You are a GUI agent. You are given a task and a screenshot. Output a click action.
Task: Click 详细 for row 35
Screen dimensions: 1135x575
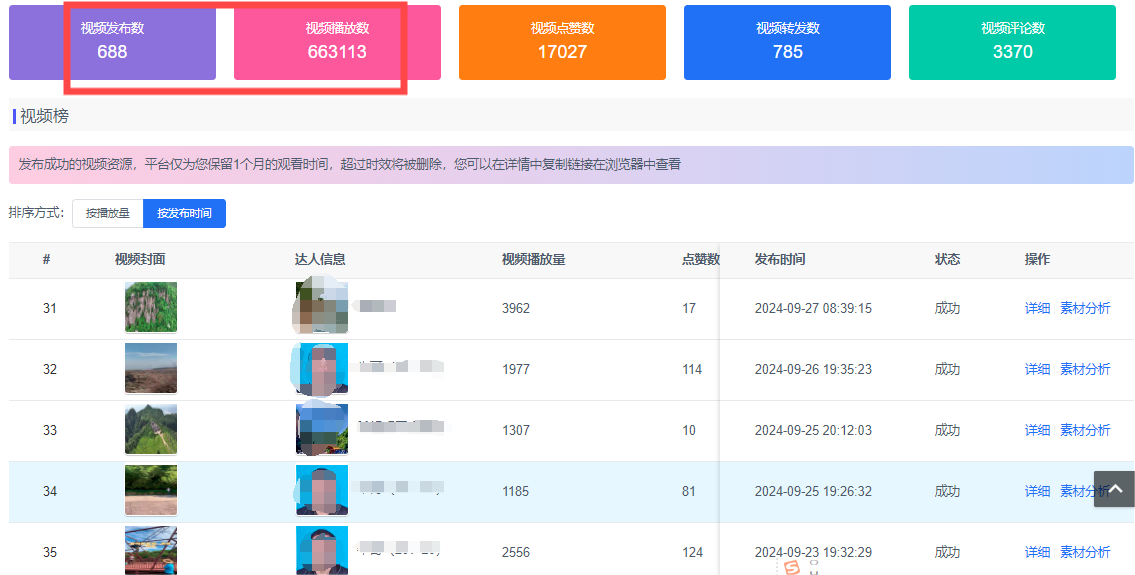click(1037, 552)
